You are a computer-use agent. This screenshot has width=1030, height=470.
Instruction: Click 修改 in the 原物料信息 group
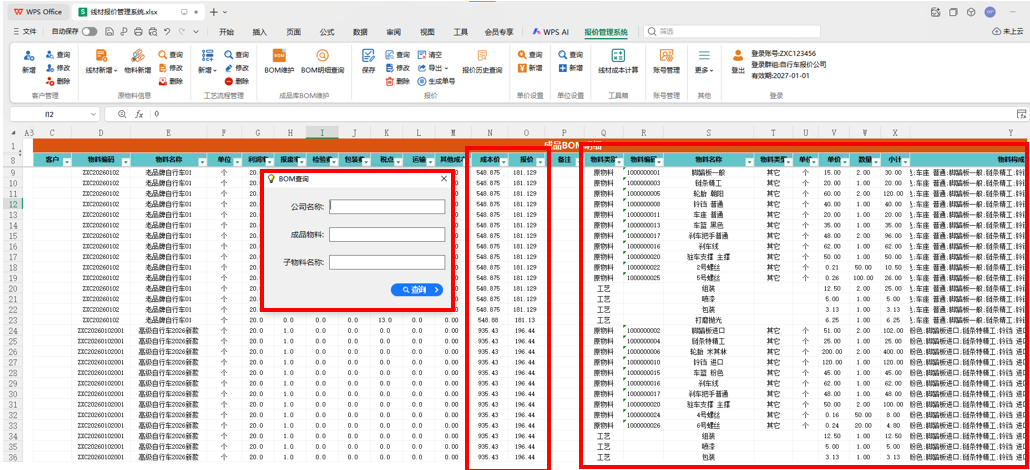click(170, 68)
